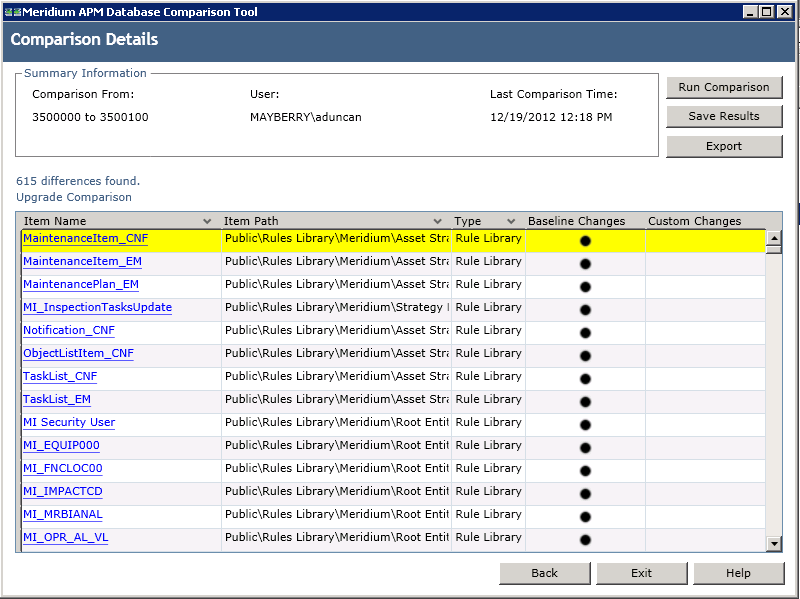Open the MaintenanceItem_CNF link
Viewport: 800px width, 599px height.
click(86, 238)
